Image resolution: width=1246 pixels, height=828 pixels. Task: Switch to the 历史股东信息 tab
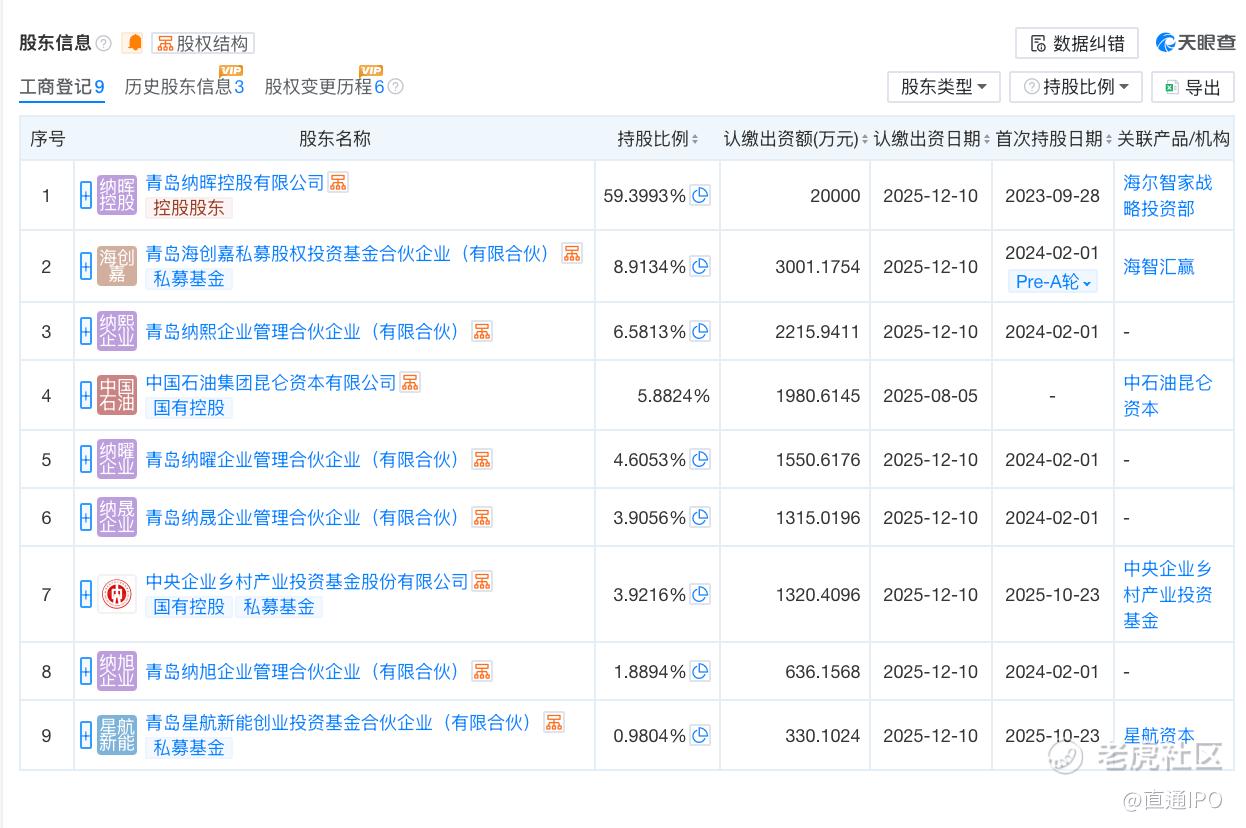point(184,87)
